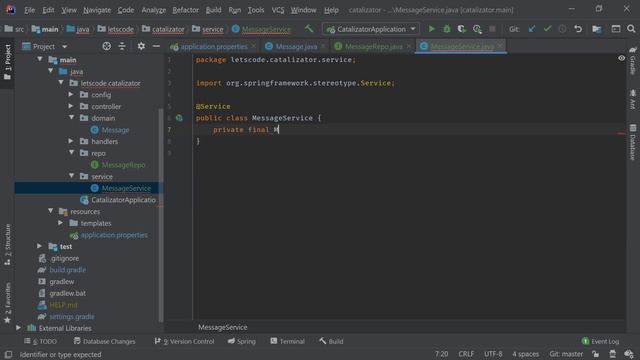
Task: Open search everywhere magnifier icon
Action: [631, 29]
